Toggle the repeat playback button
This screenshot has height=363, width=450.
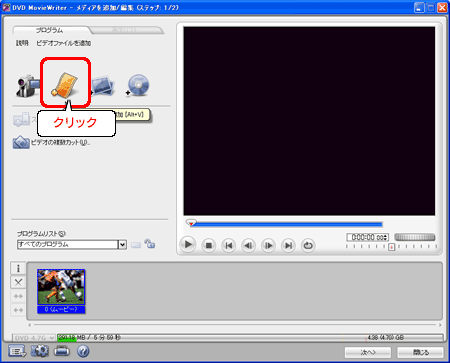pyautogui.click(x=308, y=246)
